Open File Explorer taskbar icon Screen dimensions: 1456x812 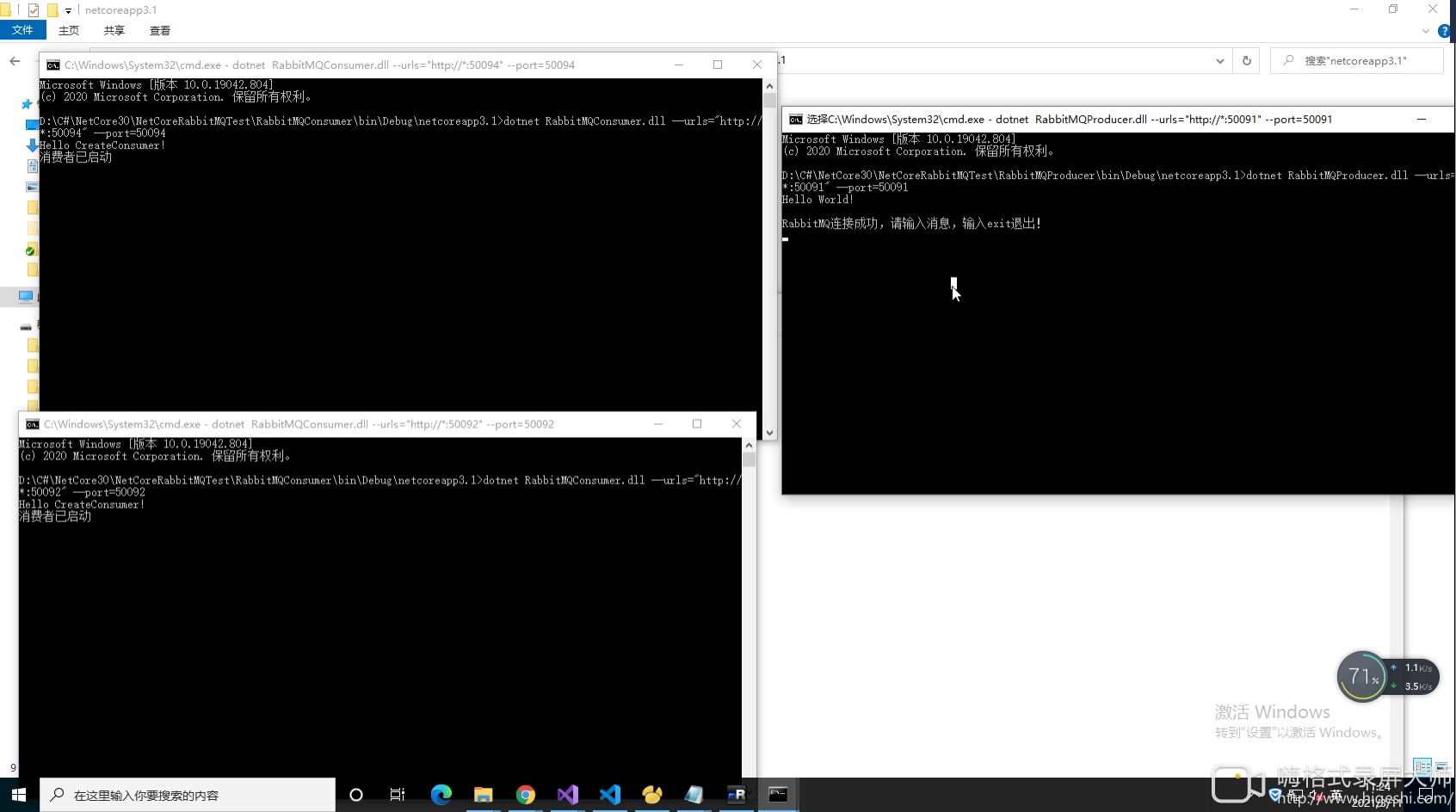point(484,795)
